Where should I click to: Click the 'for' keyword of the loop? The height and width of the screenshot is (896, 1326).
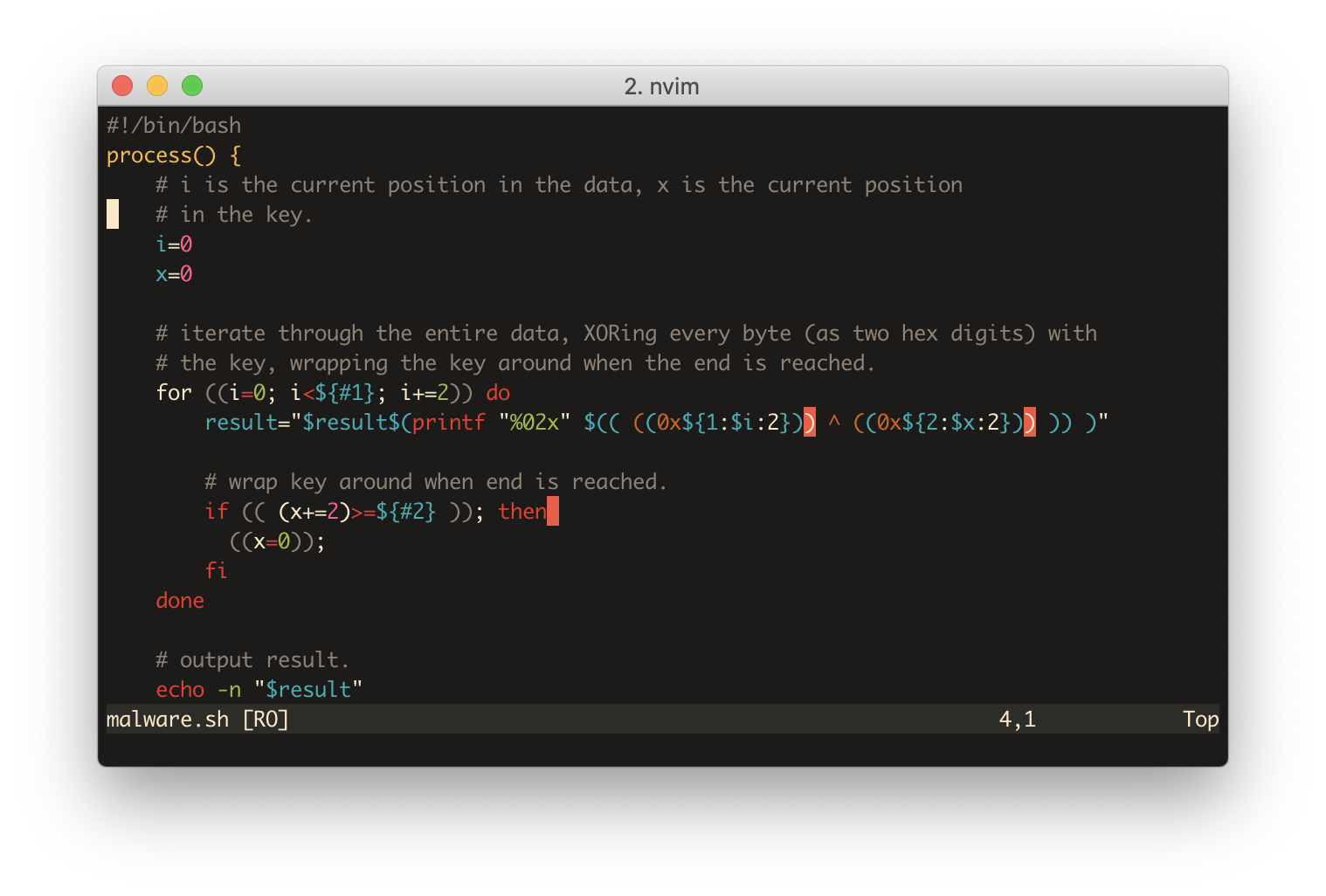[174, 393]
